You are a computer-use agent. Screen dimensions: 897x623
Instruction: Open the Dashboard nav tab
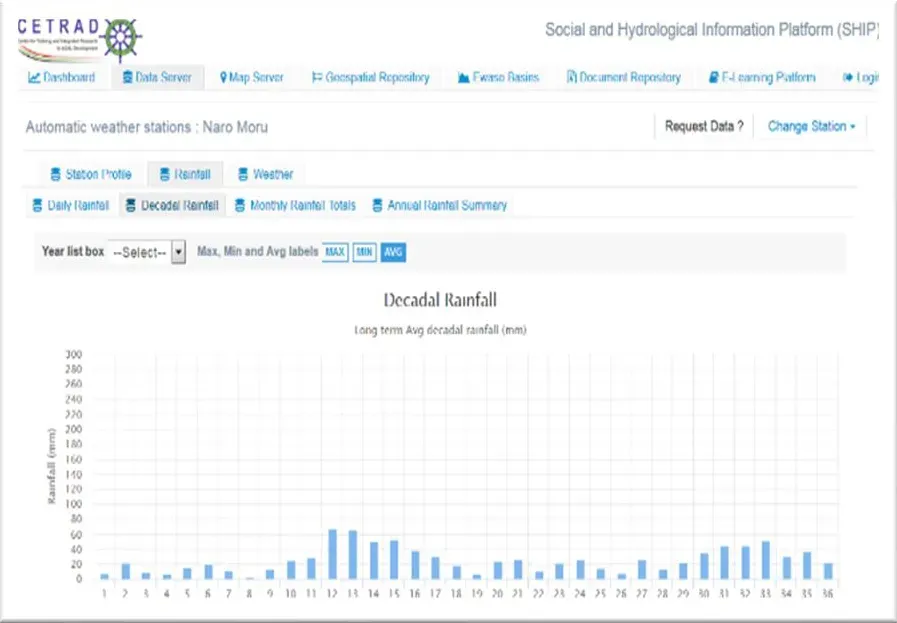click(62, 78)
